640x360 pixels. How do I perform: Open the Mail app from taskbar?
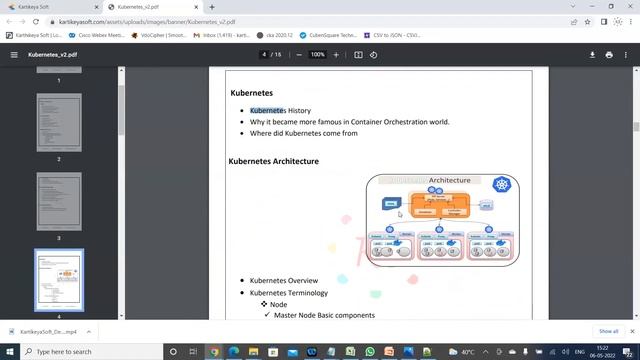coord(293,352)
